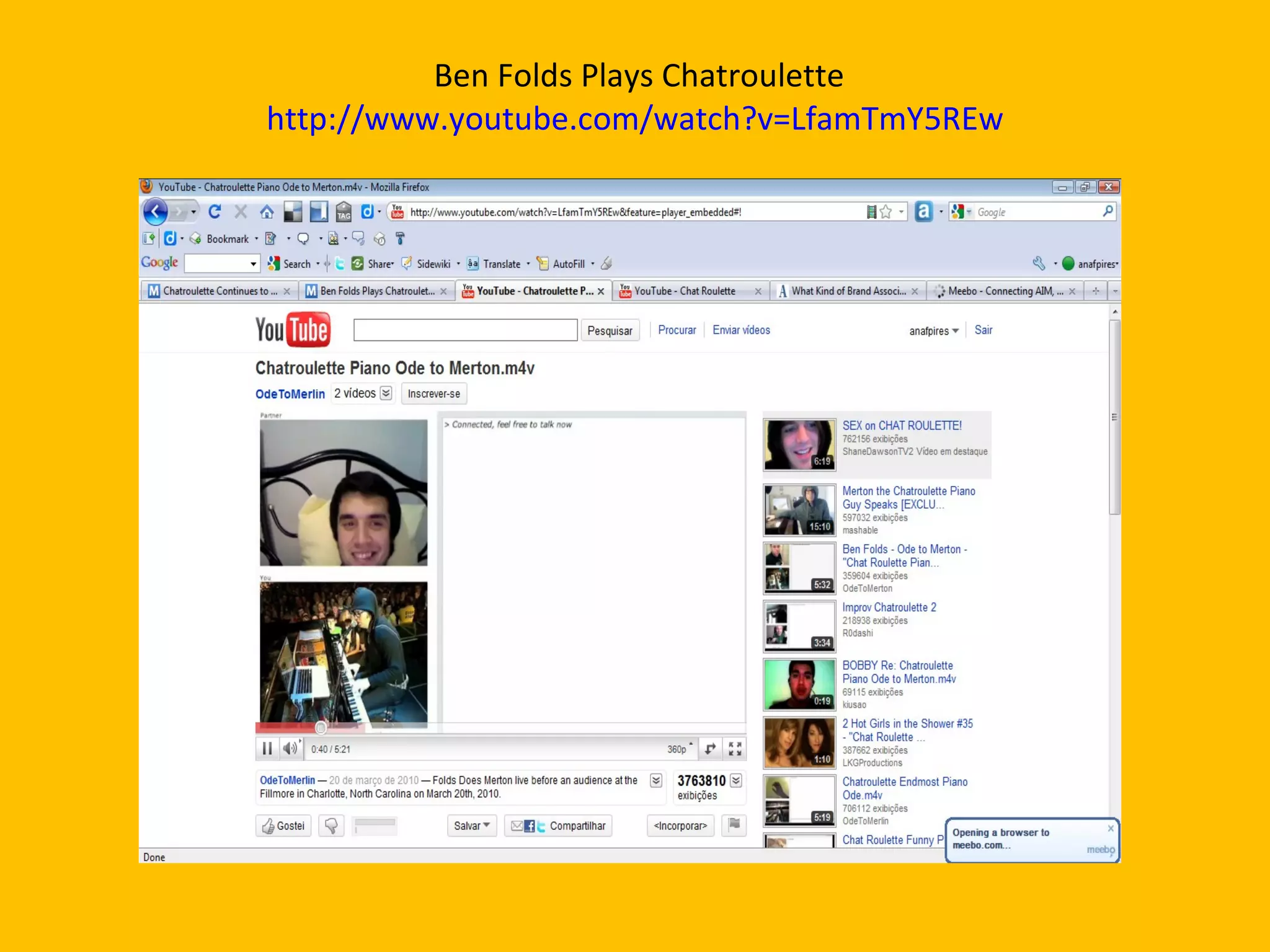Screen dimensions: 1270x952
Task: Open new tab with plus icon
Action: tap(1096, 291)
